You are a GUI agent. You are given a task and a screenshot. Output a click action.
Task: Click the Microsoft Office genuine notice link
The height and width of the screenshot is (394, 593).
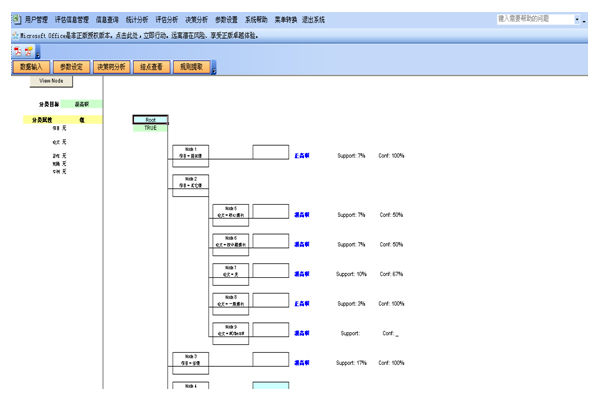(x=139, y=36)
